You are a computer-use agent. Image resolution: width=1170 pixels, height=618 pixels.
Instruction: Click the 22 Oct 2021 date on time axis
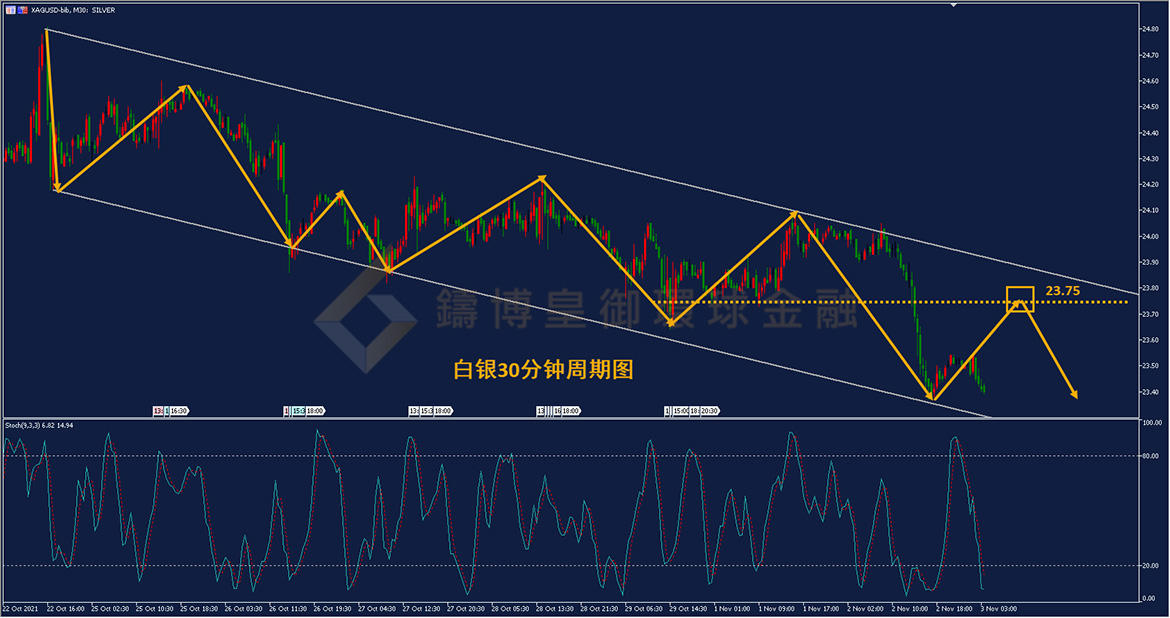[20, 608]
